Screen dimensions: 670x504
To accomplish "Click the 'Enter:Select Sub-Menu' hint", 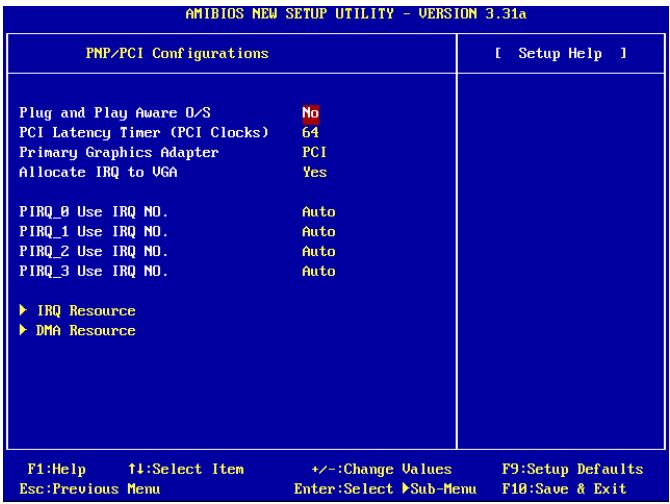I will [385, 489].
